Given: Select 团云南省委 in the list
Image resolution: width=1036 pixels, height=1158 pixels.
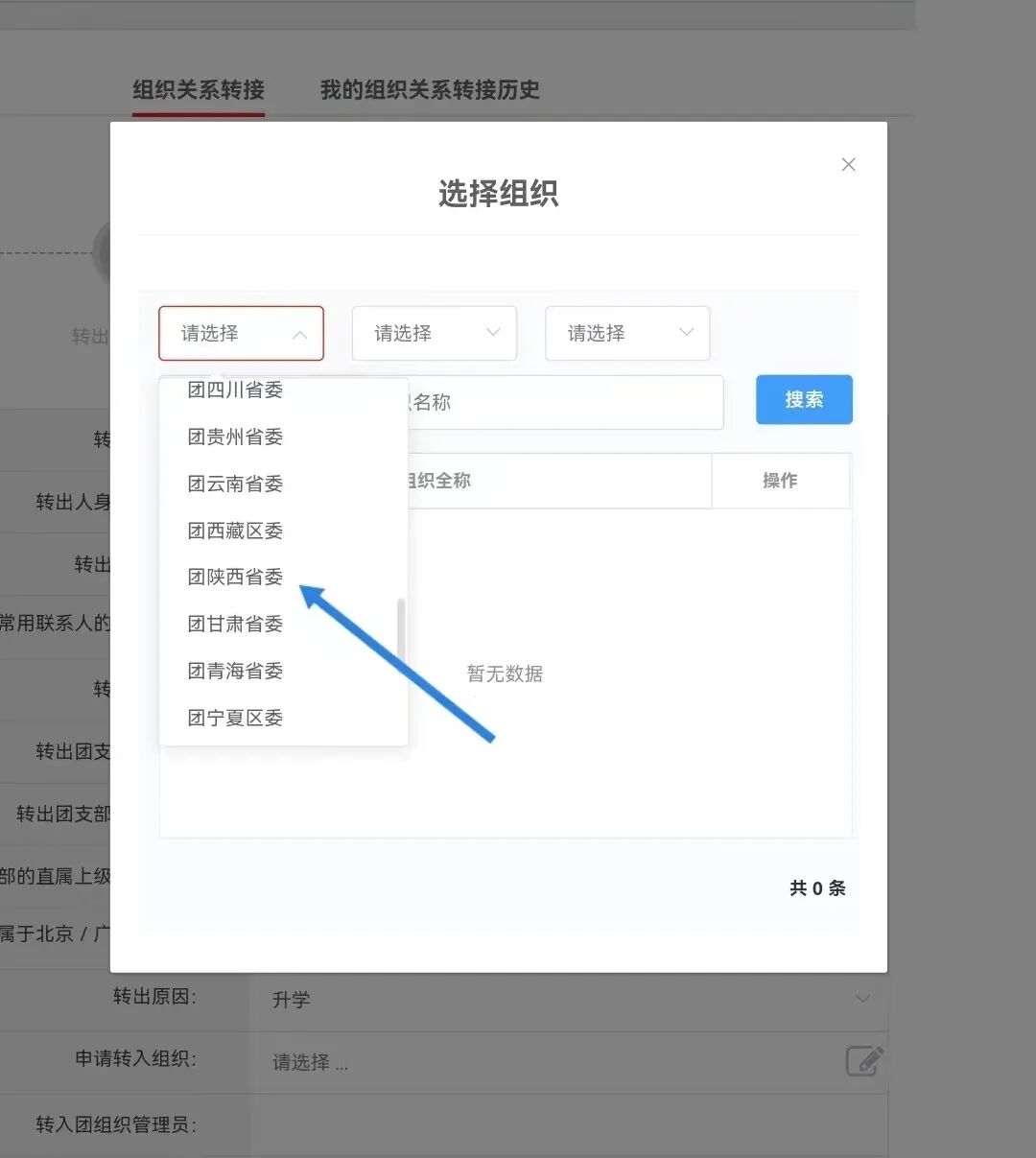Looking at the screenshot, I should [x=235, y=484].
